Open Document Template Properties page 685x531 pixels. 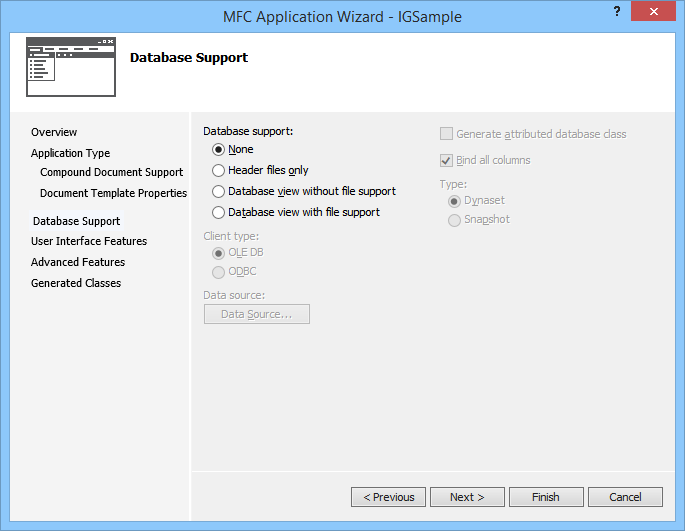113,193
